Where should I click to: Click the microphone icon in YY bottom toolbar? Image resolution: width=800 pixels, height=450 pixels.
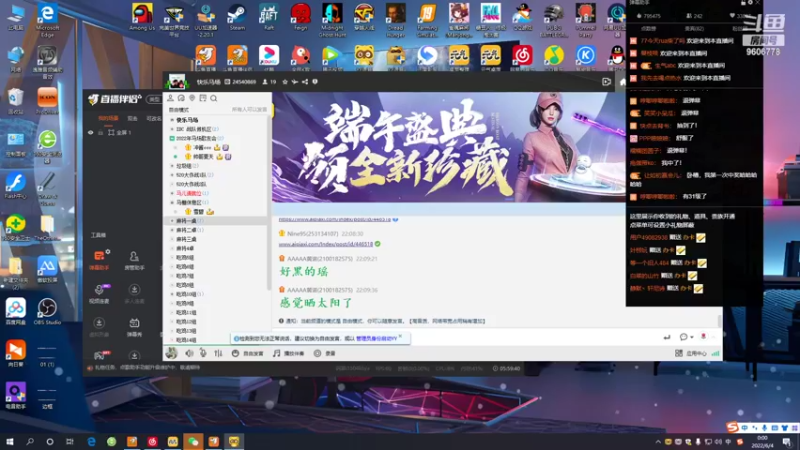pyautogui.click(x=203, y=353)
